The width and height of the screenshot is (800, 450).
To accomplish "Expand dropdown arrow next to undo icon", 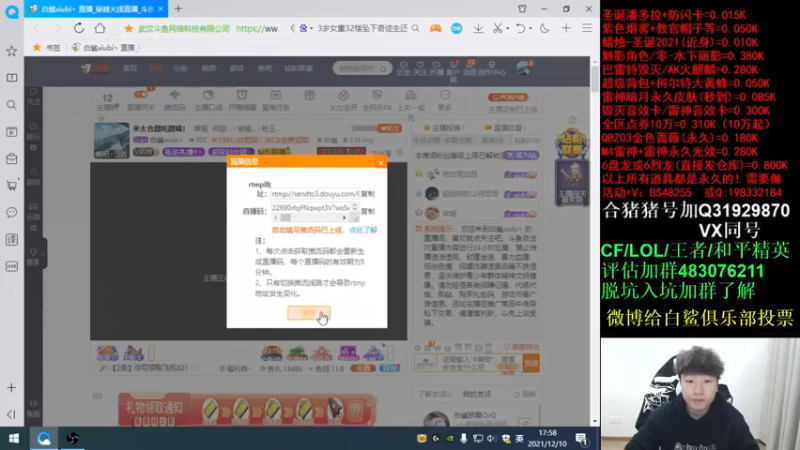I will [531, 29].
